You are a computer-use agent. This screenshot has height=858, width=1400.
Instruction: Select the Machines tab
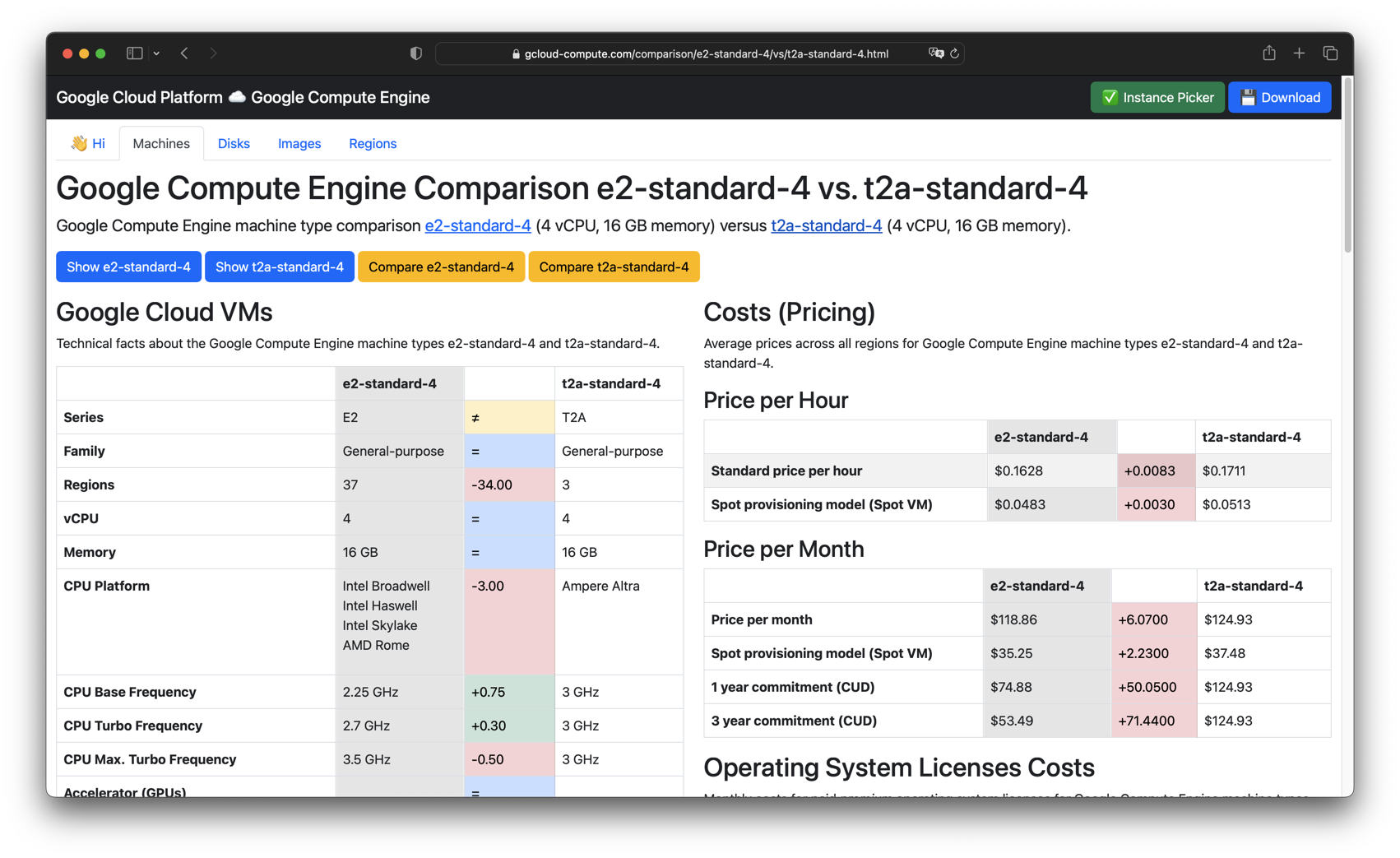(x=161, y=143)
